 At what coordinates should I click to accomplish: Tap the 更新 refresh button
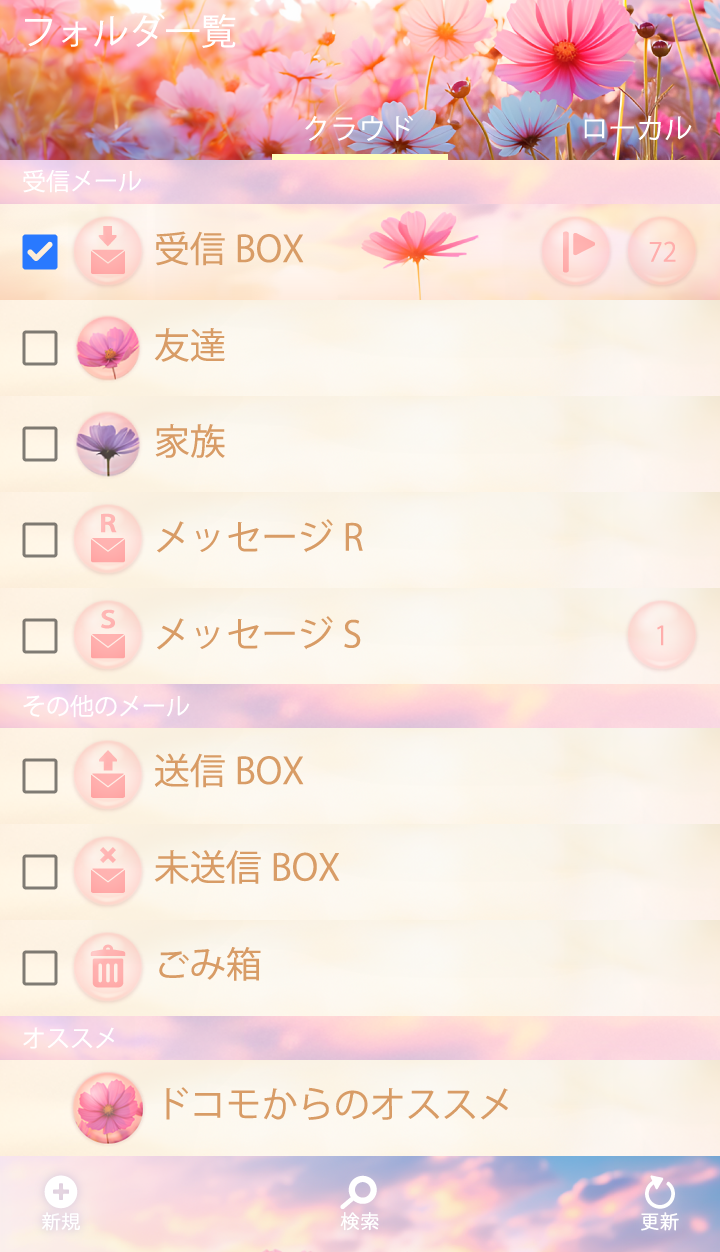(x=659, y=1203)
